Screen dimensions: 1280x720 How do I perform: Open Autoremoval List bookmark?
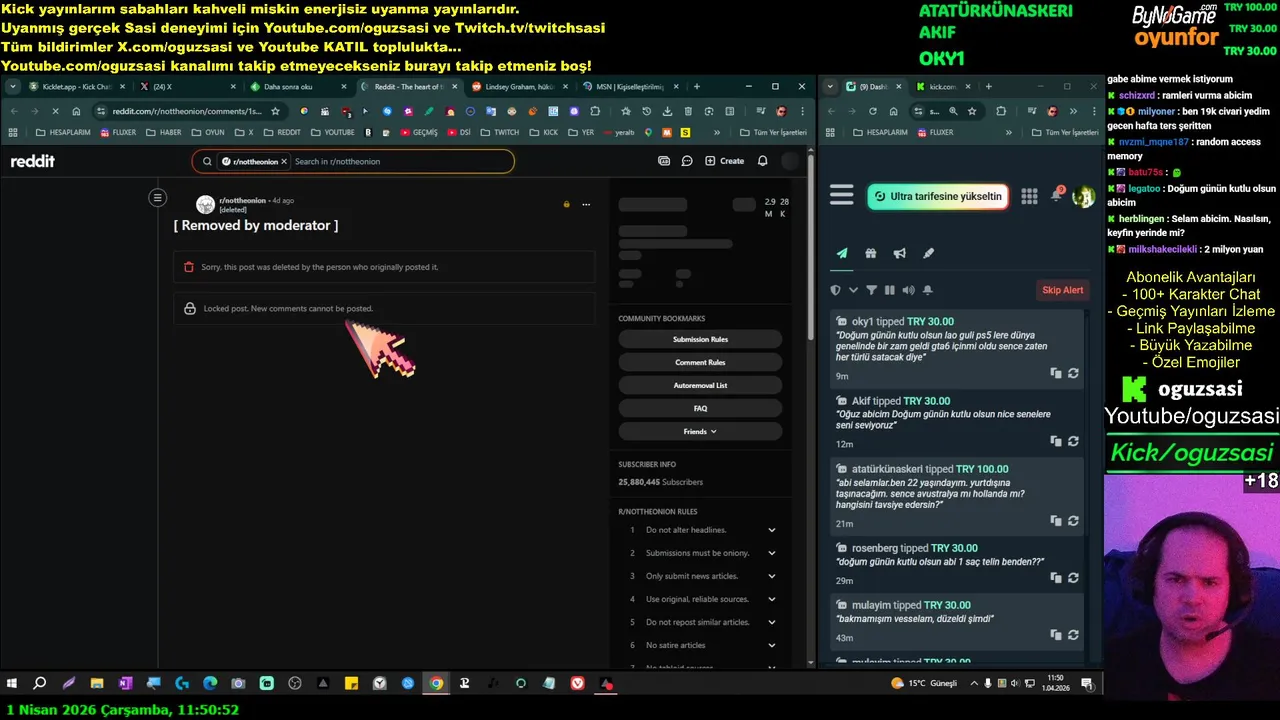pos(700,385)
